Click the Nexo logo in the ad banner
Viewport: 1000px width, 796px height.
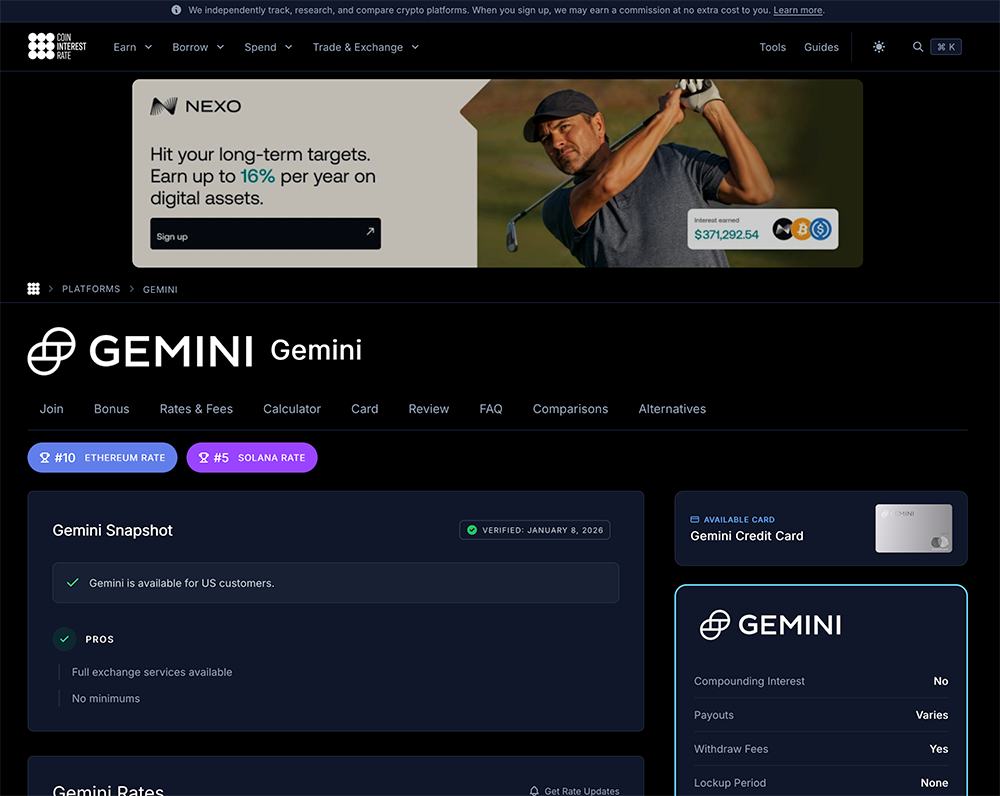click(x=196, y=106)
